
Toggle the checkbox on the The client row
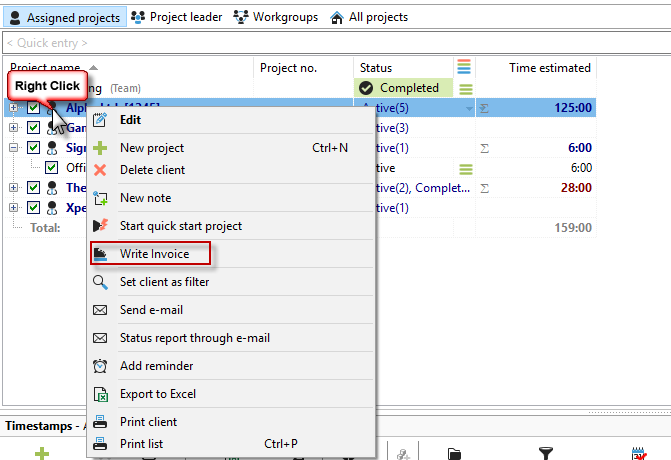click(34, 187)
